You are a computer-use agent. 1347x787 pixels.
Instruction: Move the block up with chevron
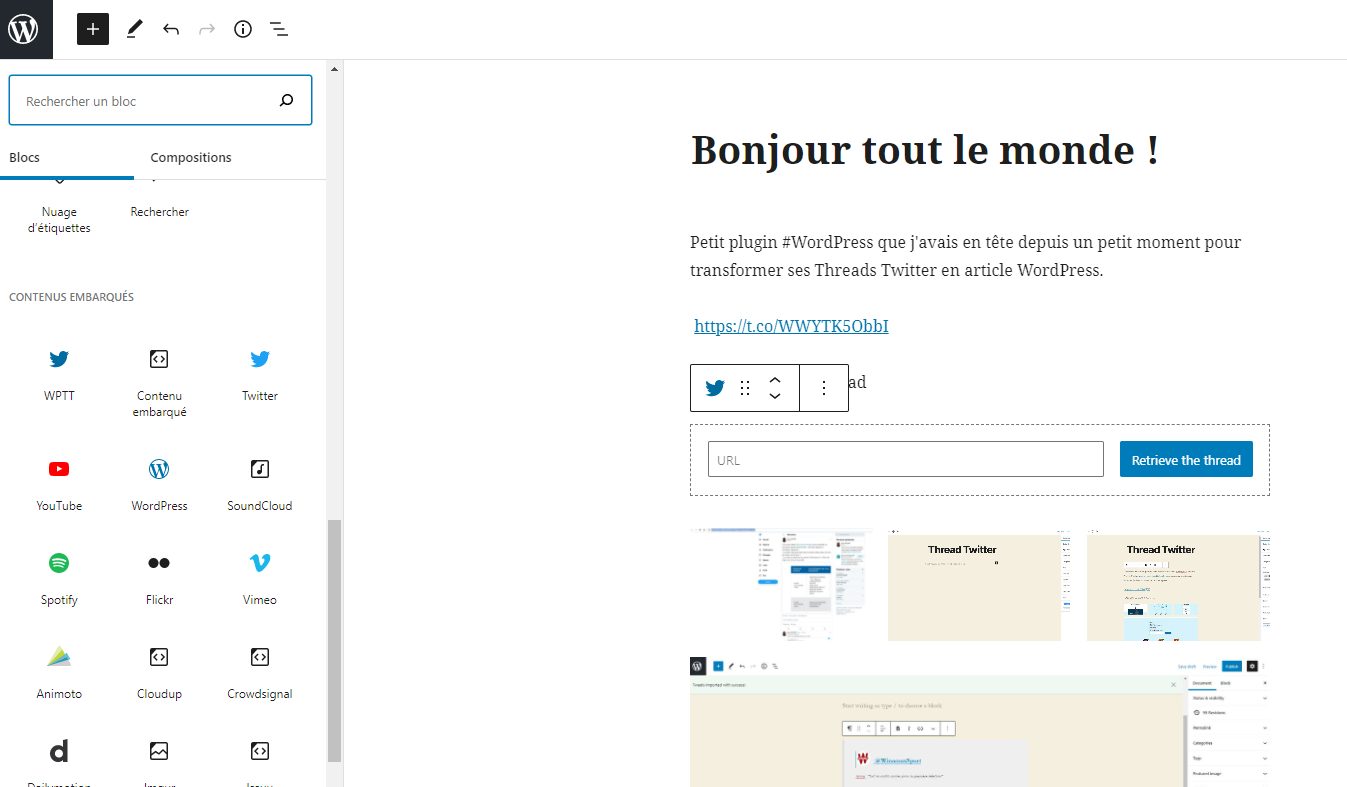click(x=775, y=380)
